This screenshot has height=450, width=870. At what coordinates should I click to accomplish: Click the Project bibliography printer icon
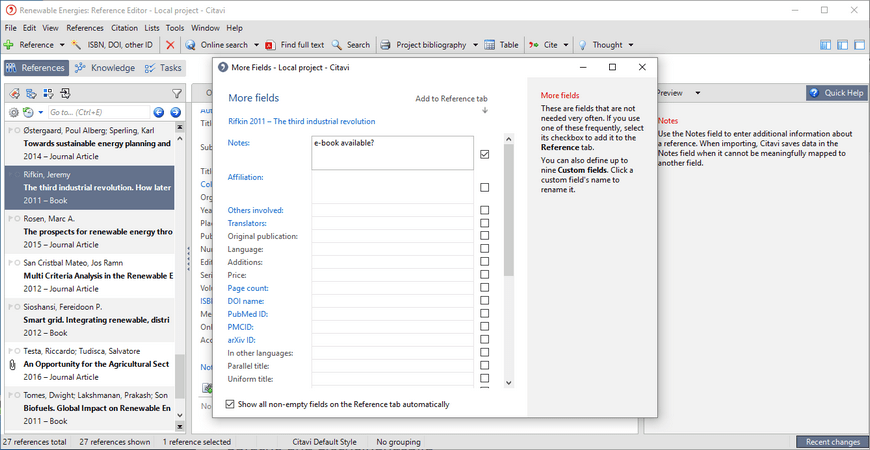click(386, 45)
